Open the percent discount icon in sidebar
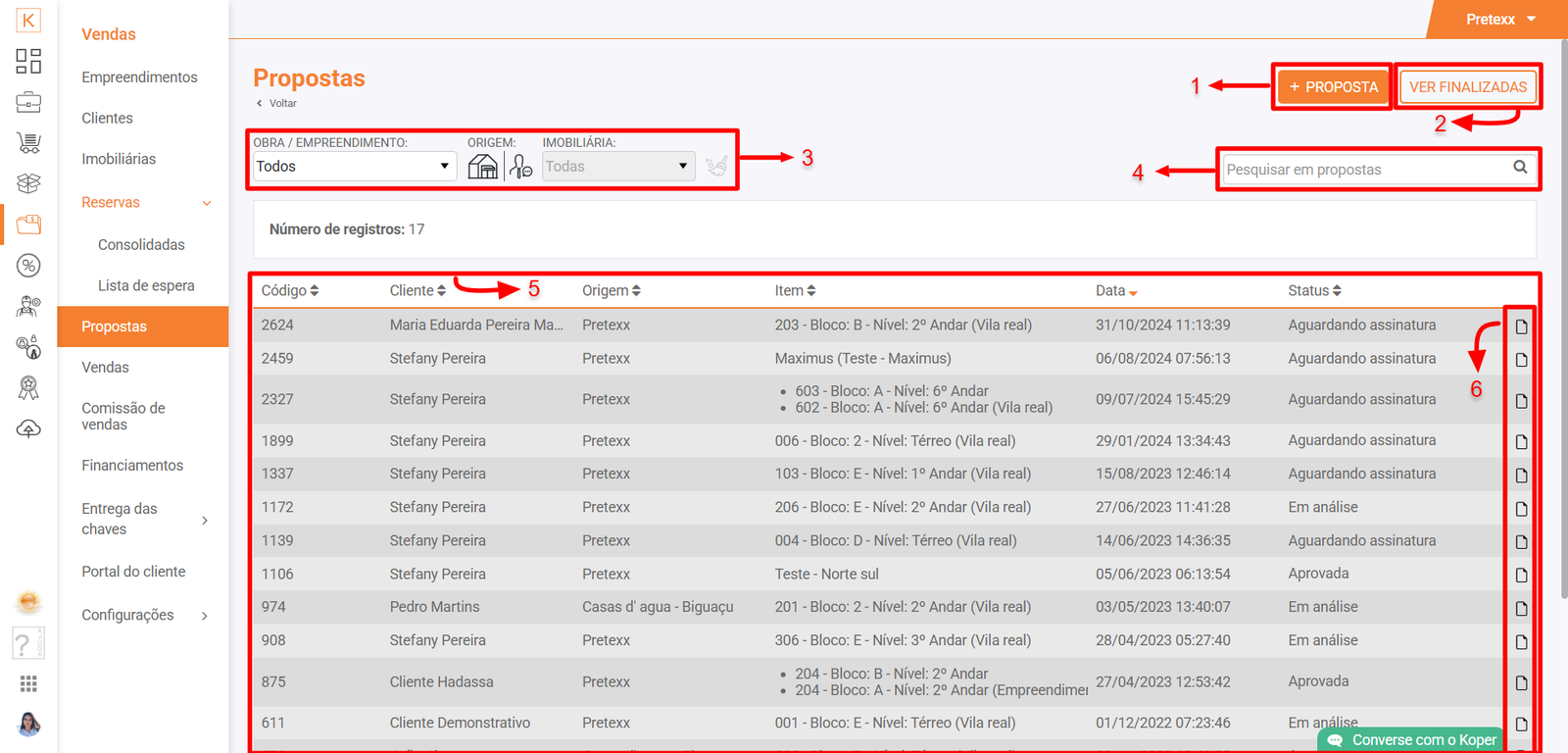Image resolution: width=1568 pixels, height=753 pixels. coord(28,266)
